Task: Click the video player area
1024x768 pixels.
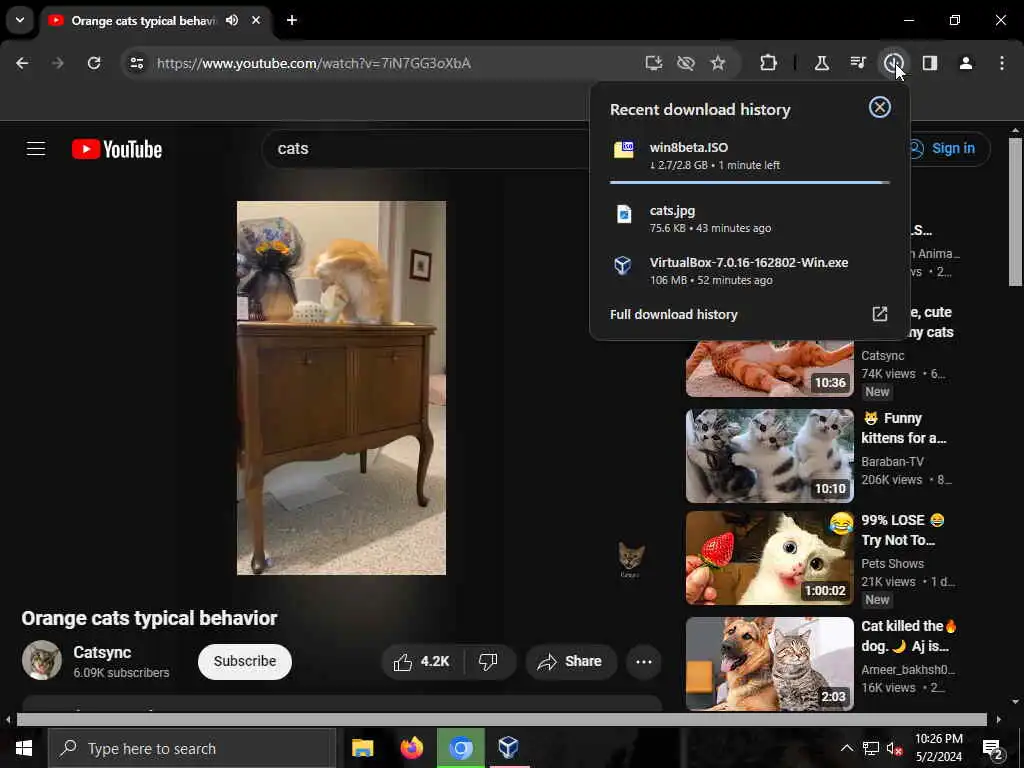Action: coord(342,388)
